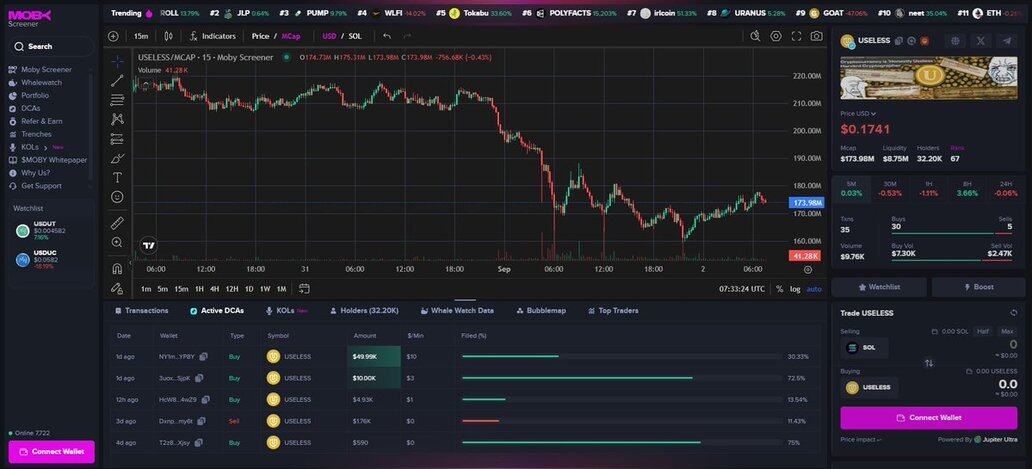The image size is (1032, 469).
Task: Select the 4H timeframe below chart
Action: pos(215,289)
